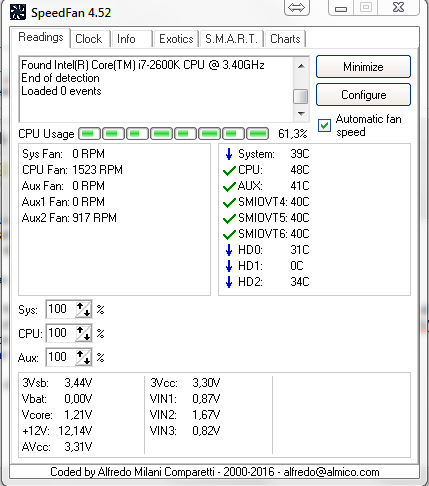This screenshot has width=429, height=486.
Task: Click the green checkmark beside SMIOVT6
Action: pos(229,235)
